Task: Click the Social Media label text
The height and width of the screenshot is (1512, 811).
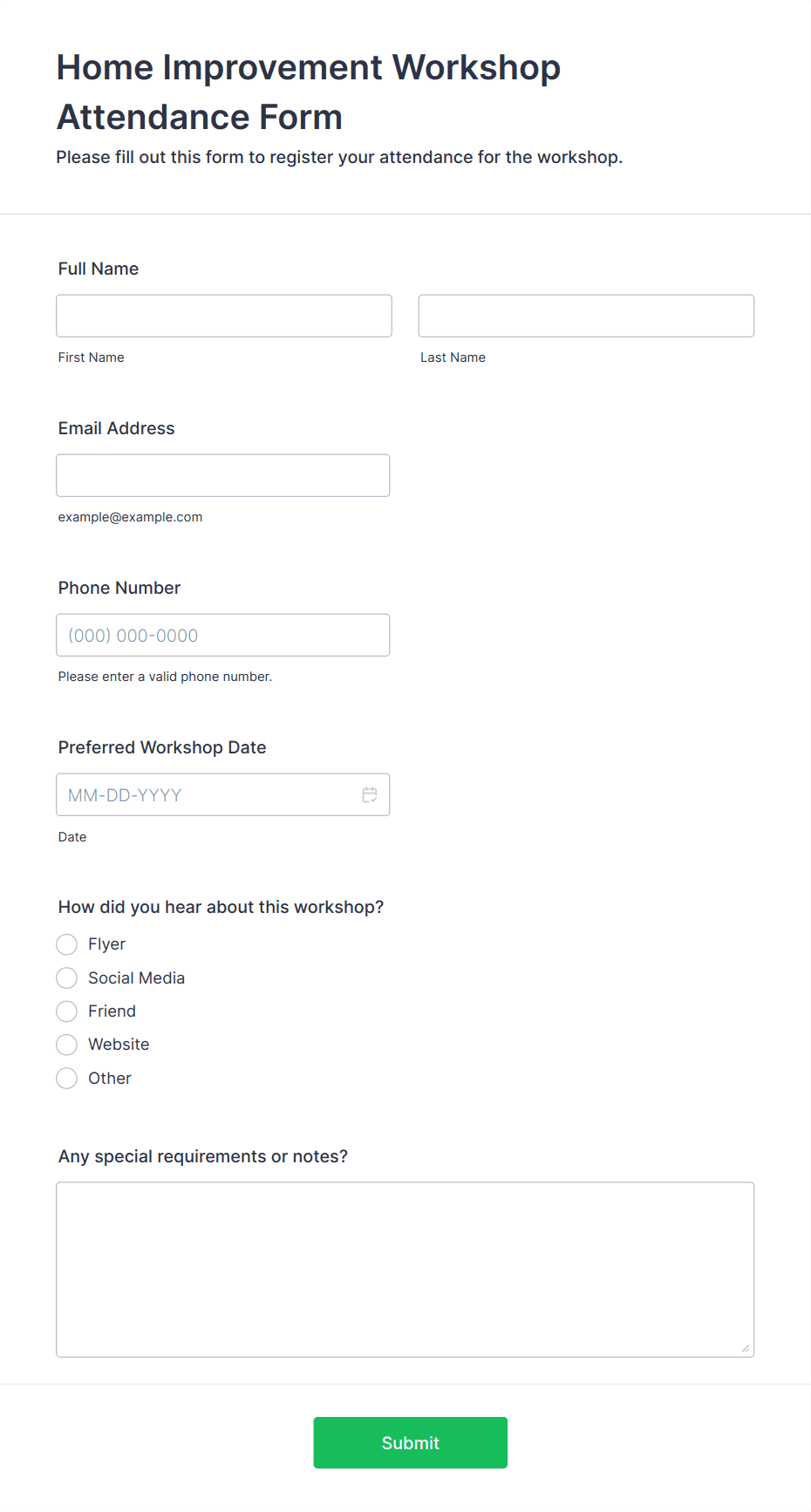Action: click(137, 977)
